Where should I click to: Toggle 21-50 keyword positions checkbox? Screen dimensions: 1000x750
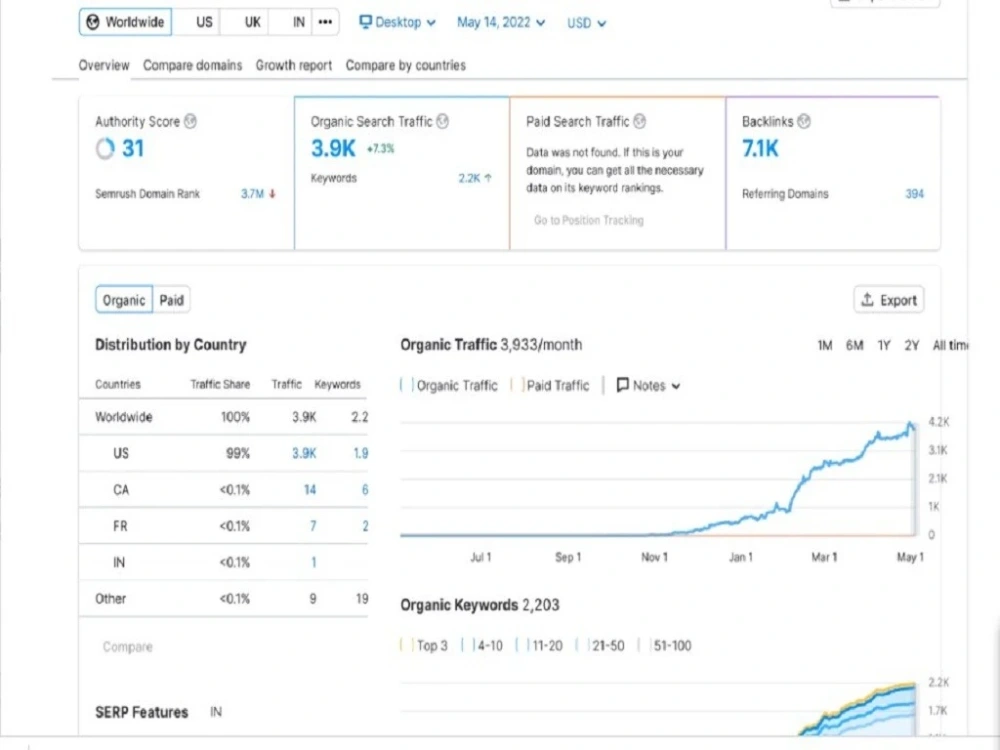pyautogui.click(x=582, y=645)
